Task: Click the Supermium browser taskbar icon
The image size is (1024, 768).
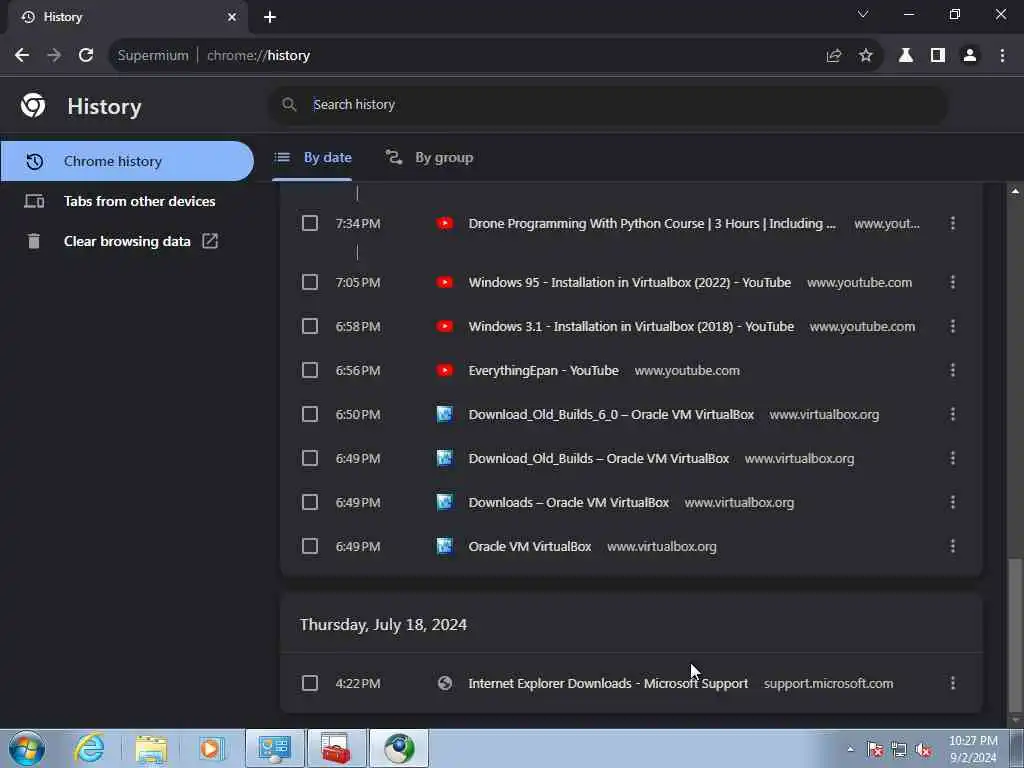Action: pos(399,748)
